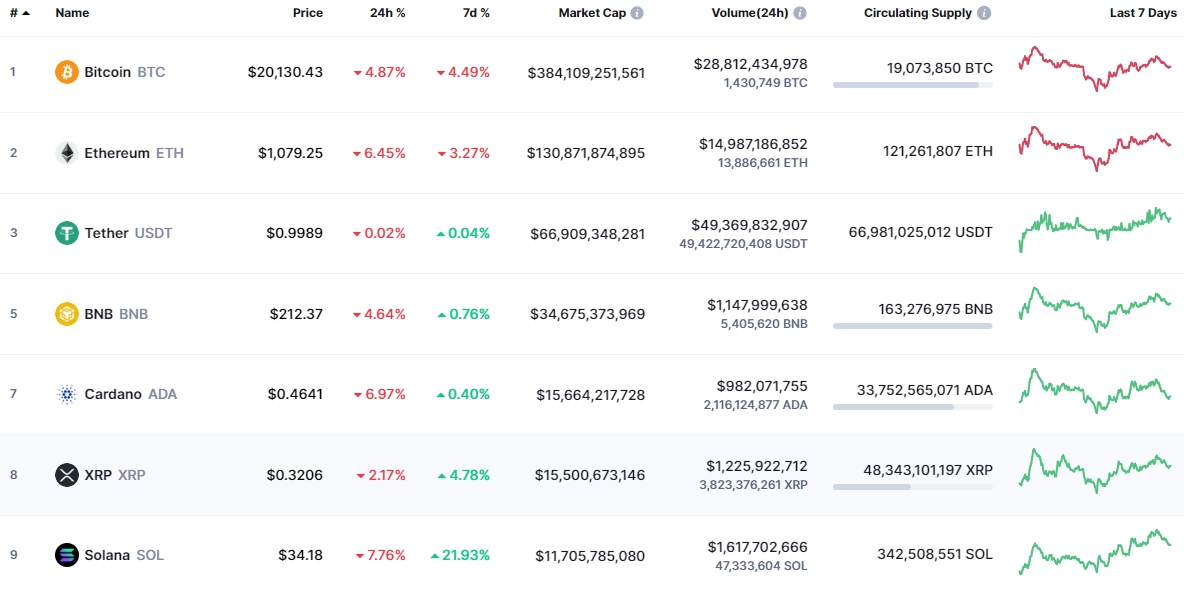The width and height of the screenshot is (1184, 590).
Task: Click the rank sort arrow beside #
Action: click(x=26, y=13)
